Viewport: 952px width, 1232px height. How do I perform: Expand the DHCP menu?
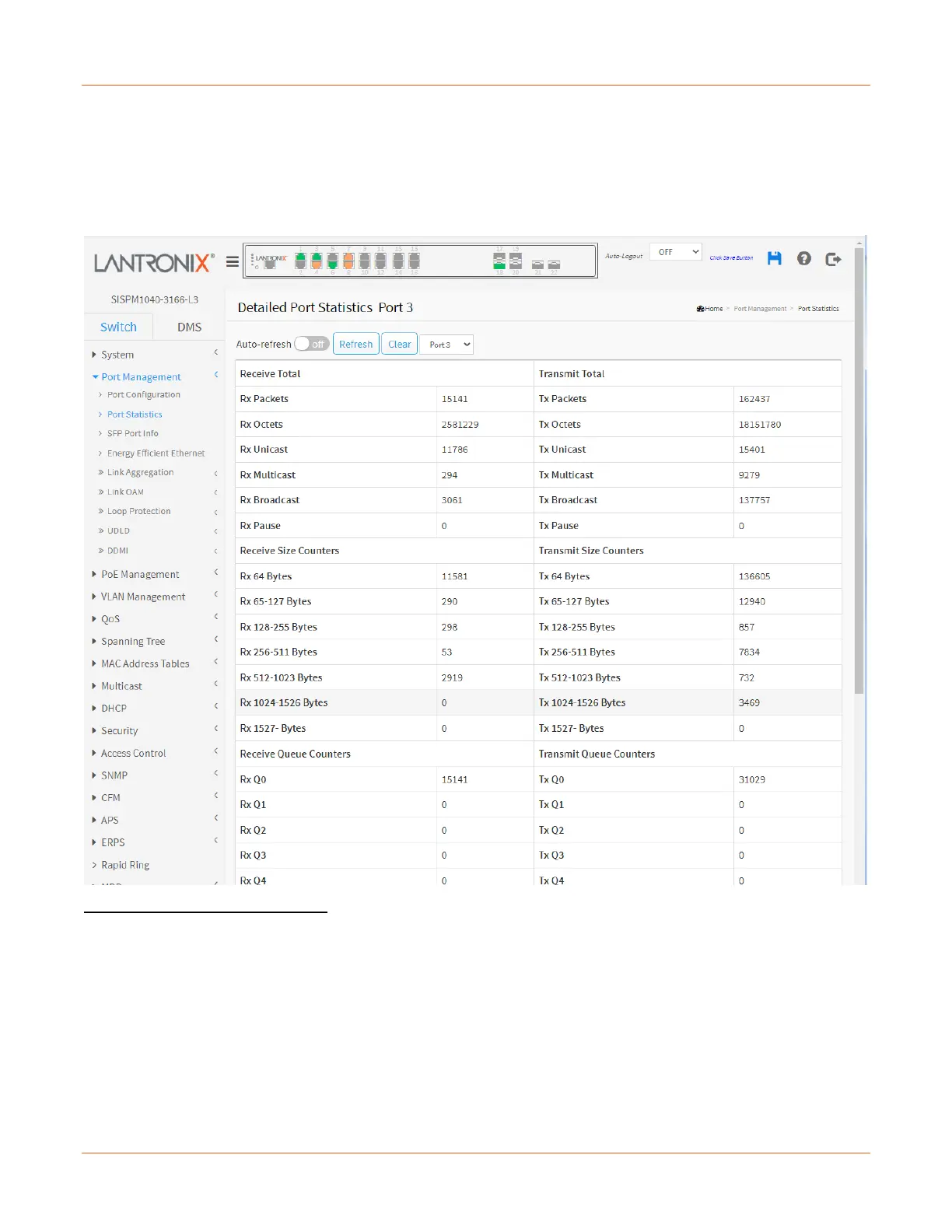pyautogui.click(x=114, y=709)
